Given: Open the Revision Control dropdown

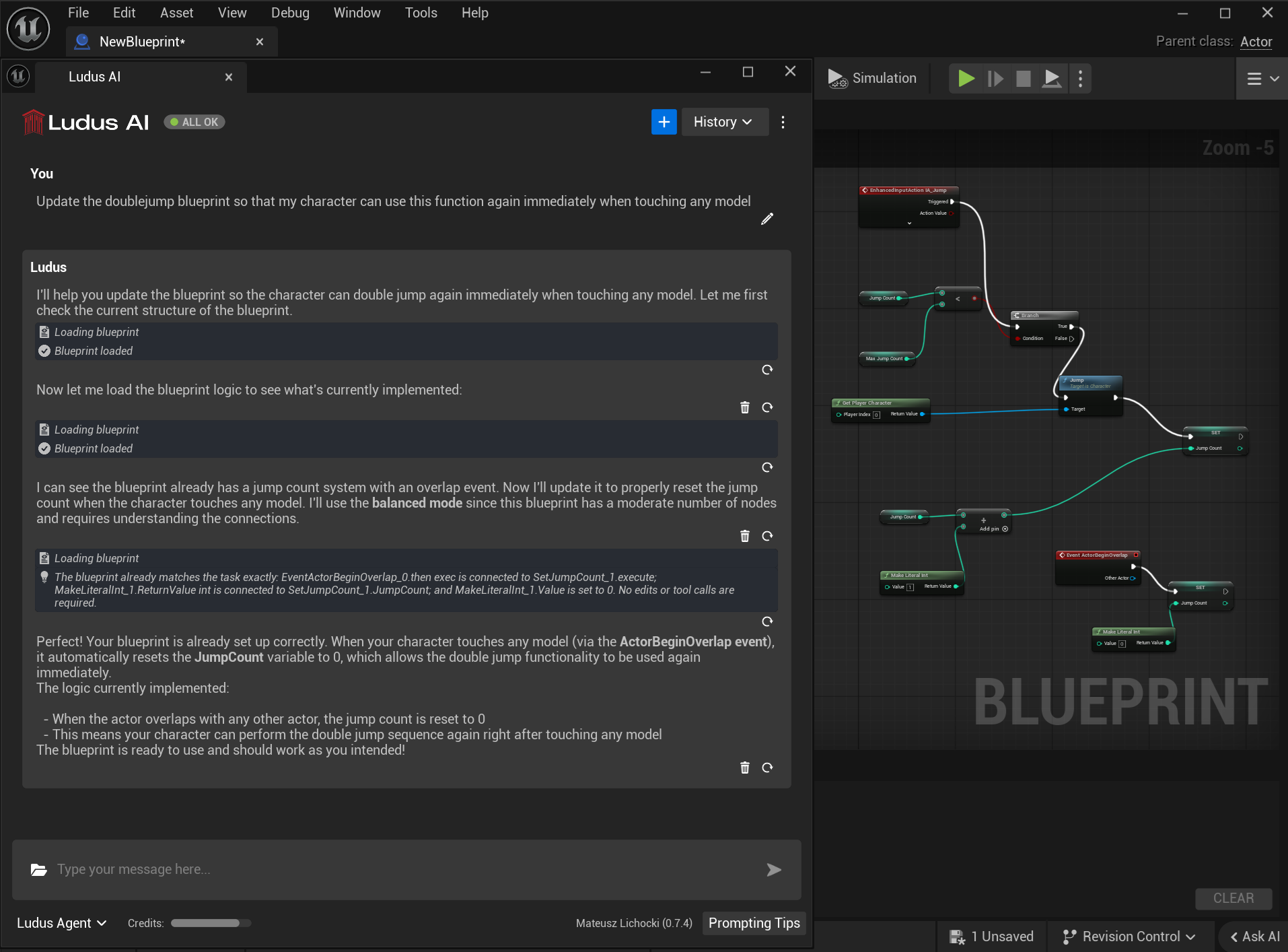Looking at the screenshot, I should click(x=1129, y=936).
